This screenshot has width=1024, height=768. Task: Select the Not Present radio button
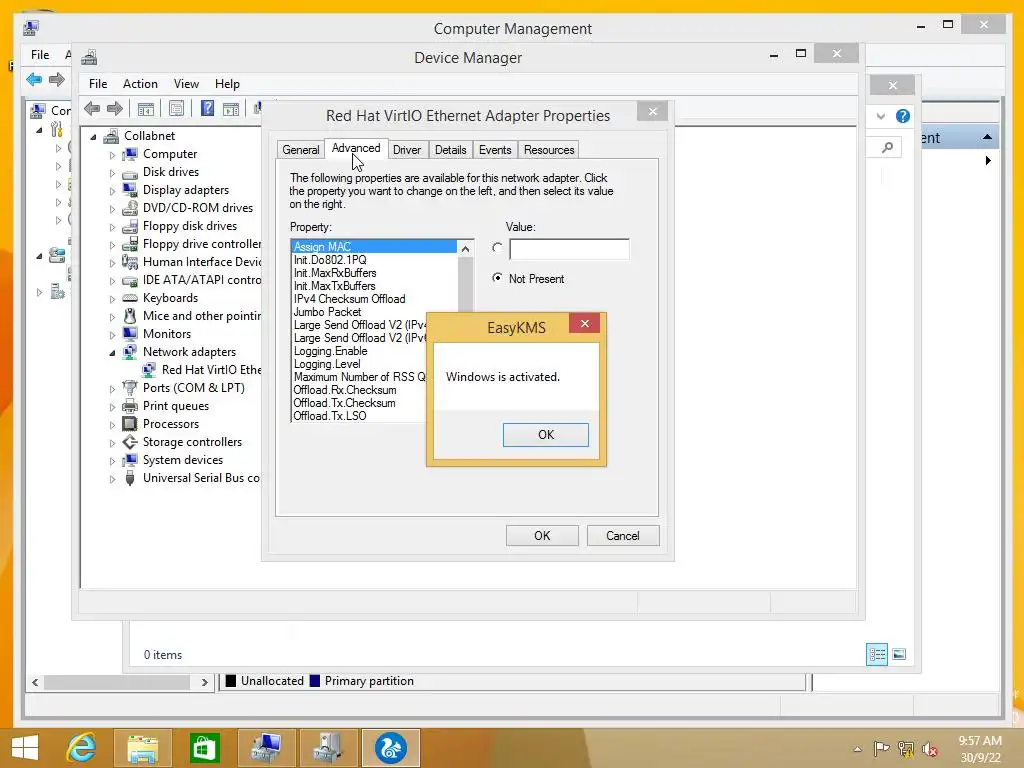(498, 278)
